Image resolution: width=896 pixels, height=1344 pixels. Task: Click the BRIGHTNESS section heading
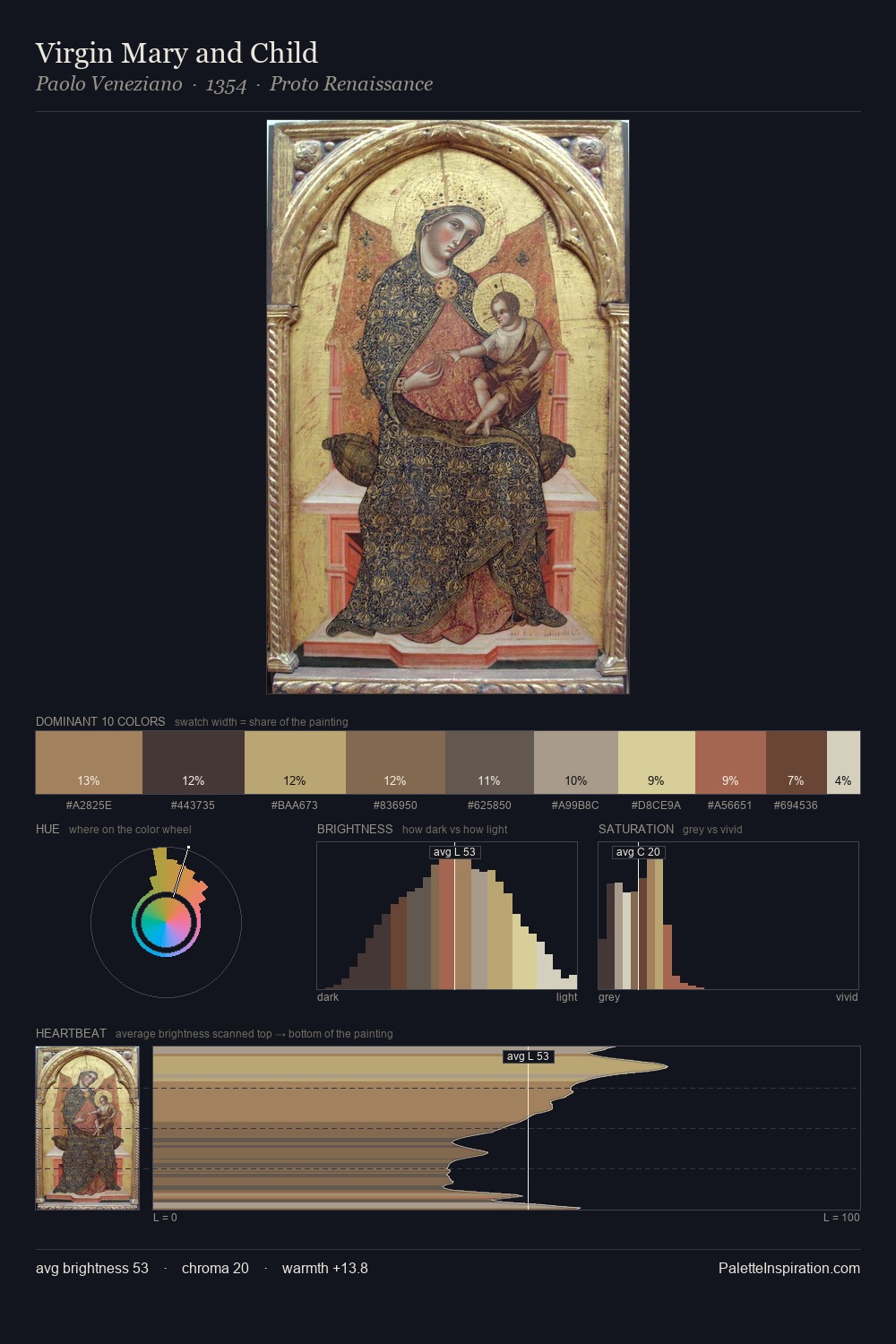click(355, 829)
